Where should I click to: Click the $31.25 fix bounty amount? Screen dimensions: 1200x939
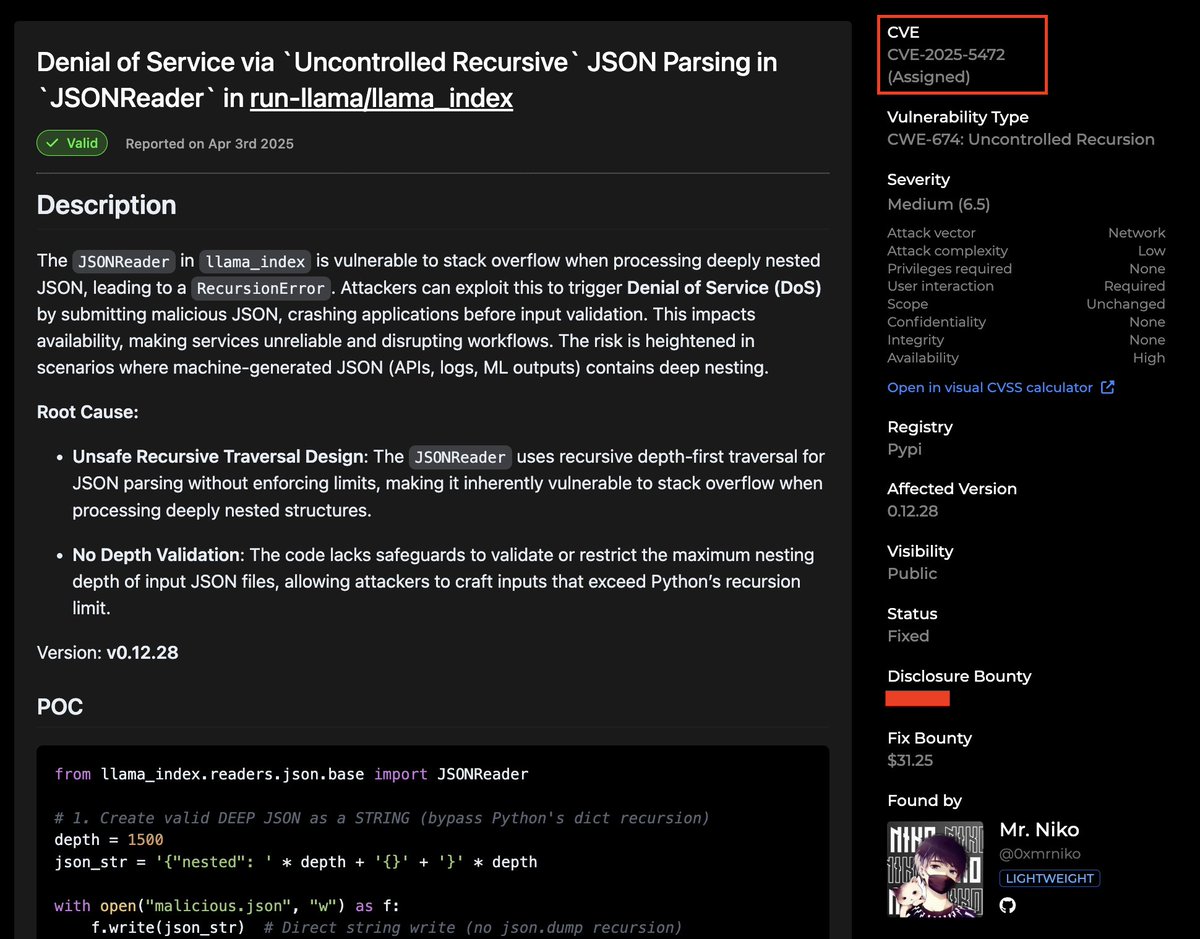click(x=910, y=760)
